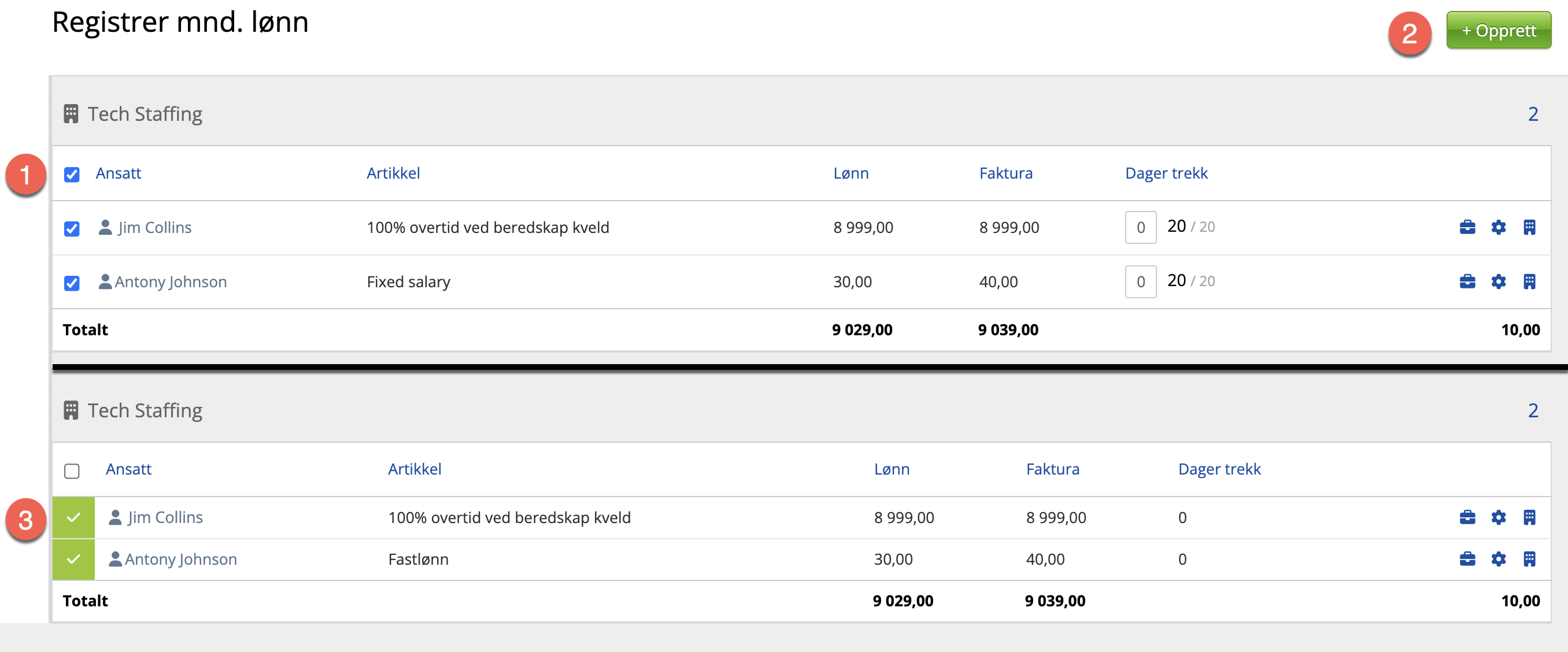Image resolution: width=1568 pixels, height=652 pixels.
Task: Open Antony Johnson link in bottom table
Action: tap(181, 559)
